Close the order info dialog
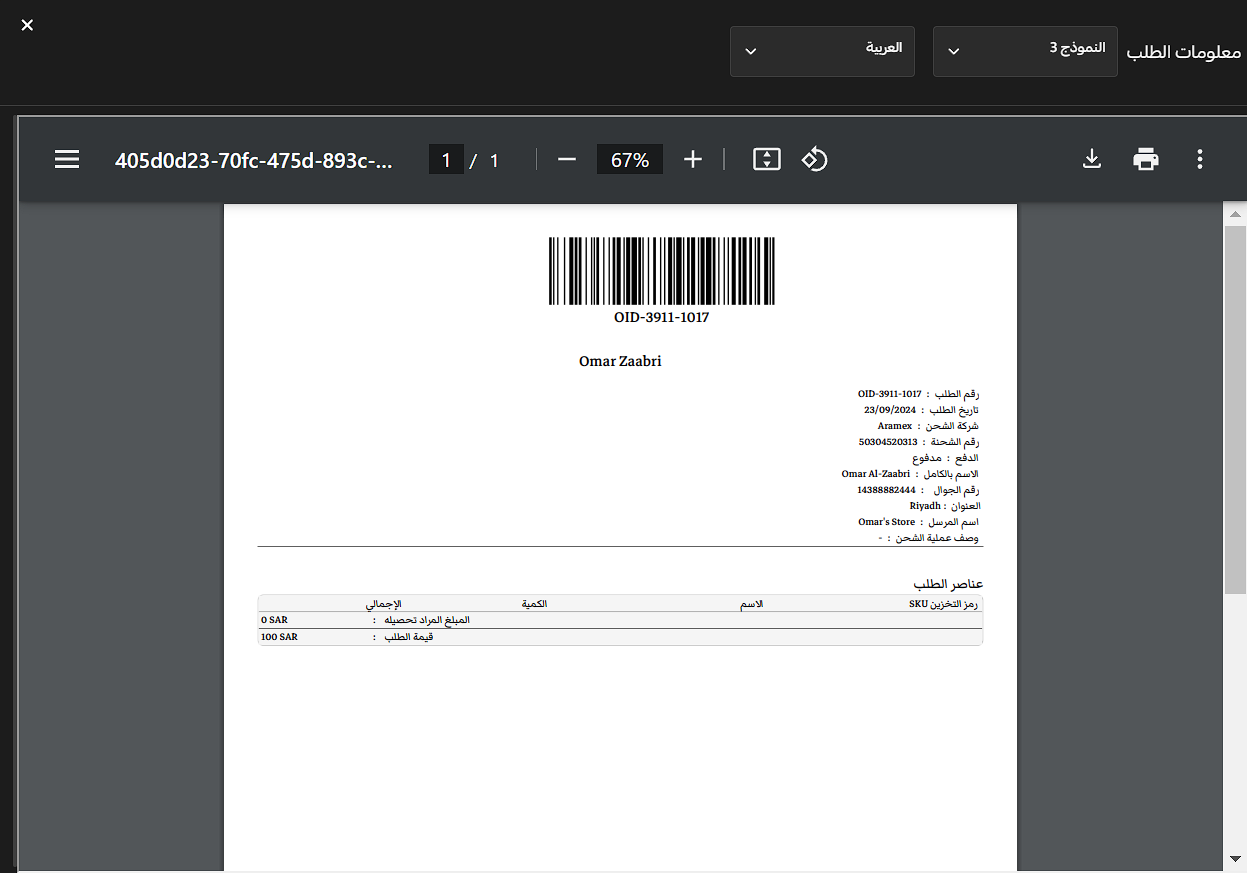 pyautogui.click(x=27, y=25)
